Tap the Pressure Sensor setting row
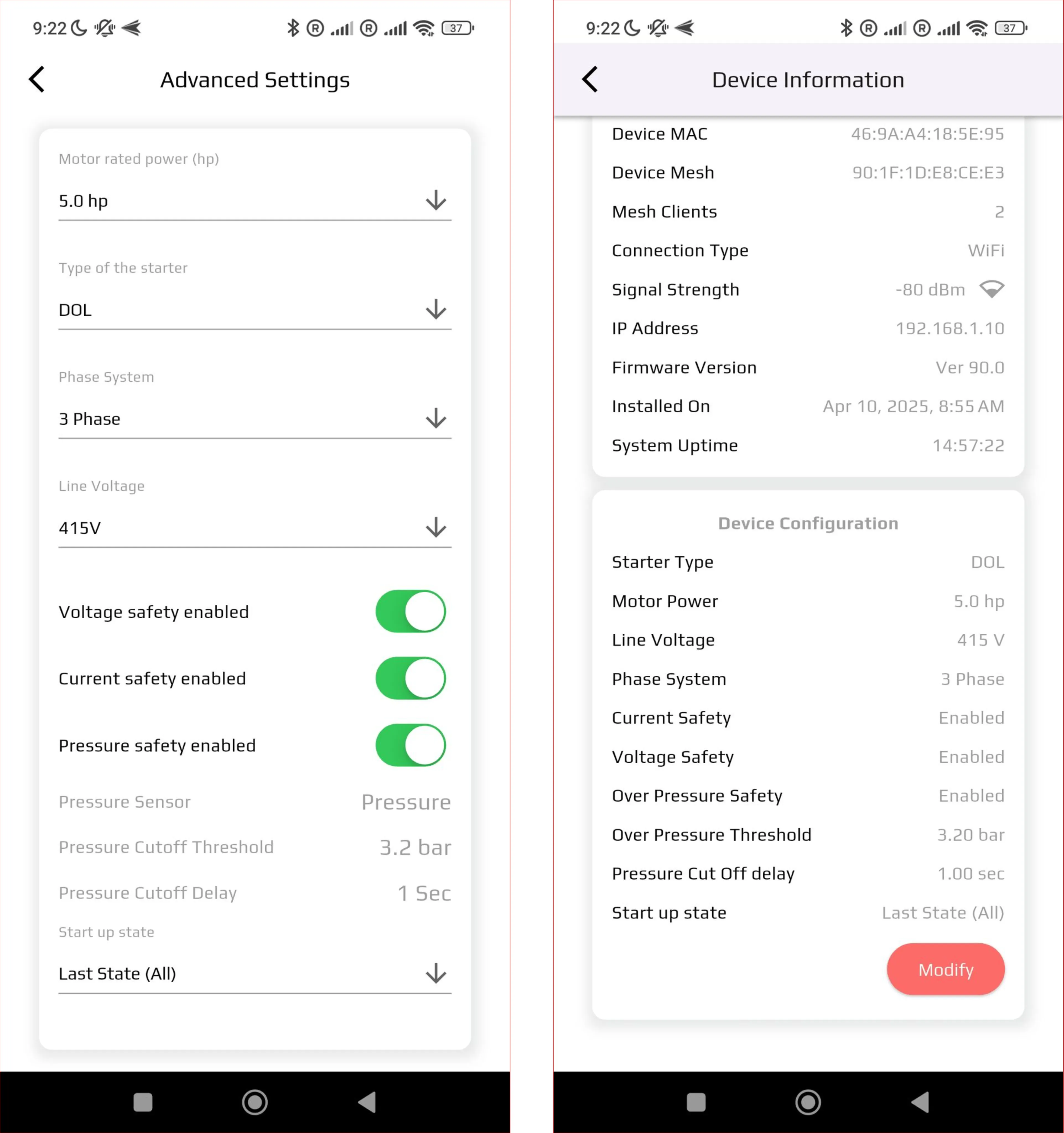Viewport: 1064px width, 1133px height. [255, 802]
